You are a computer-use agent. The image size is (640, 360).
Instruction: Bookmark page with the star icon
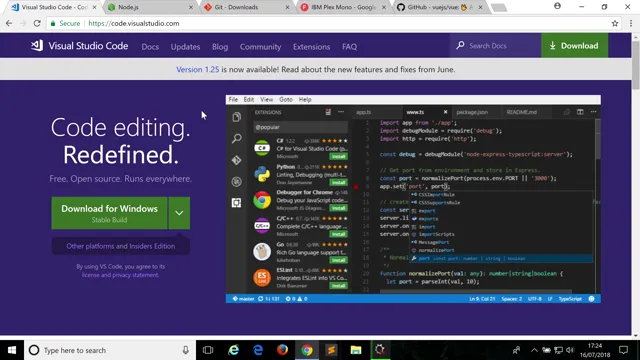pyautogui.click(x=615, y=23)
